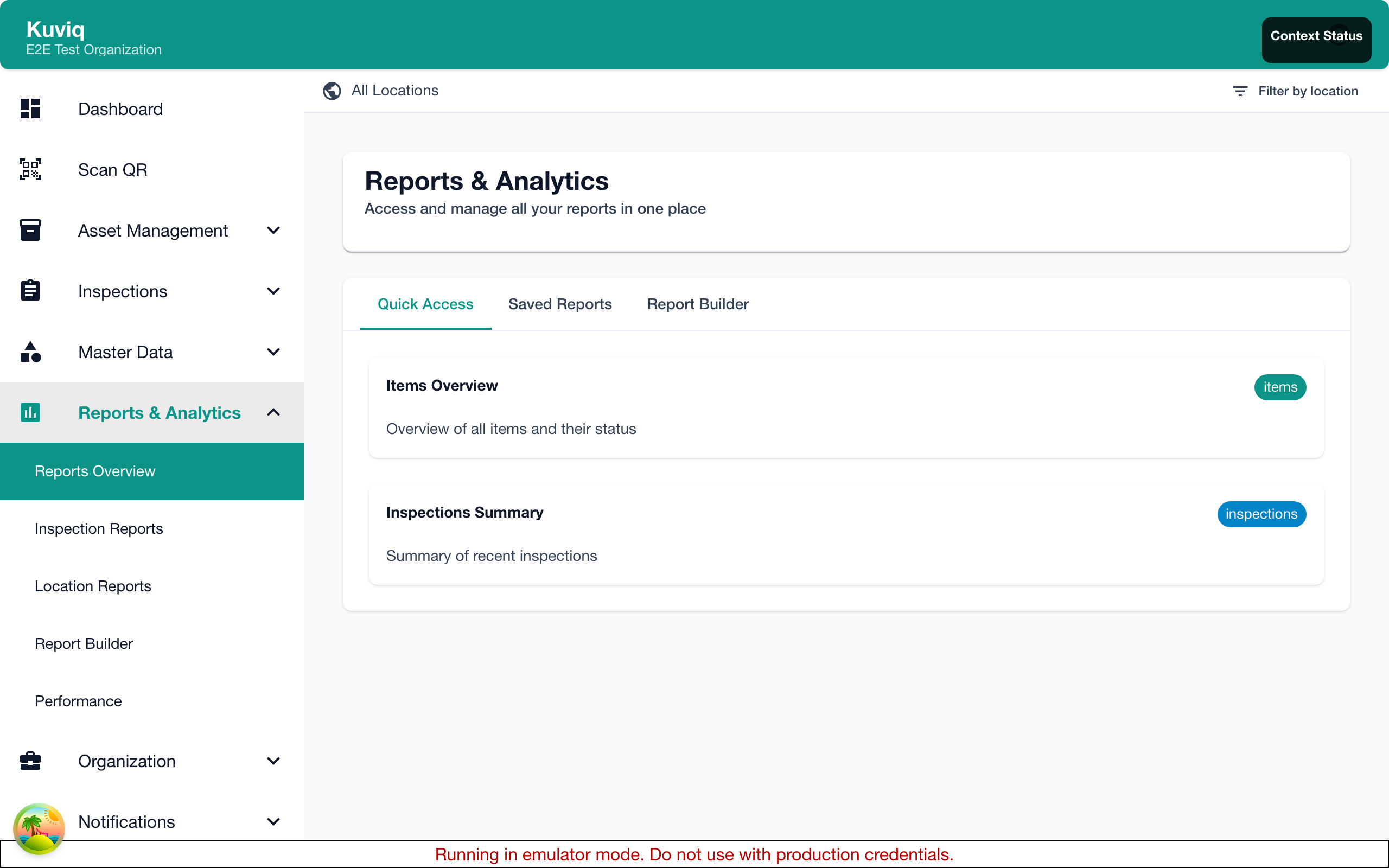
Task: Click the Context Status button
Action: [1316, 39]
